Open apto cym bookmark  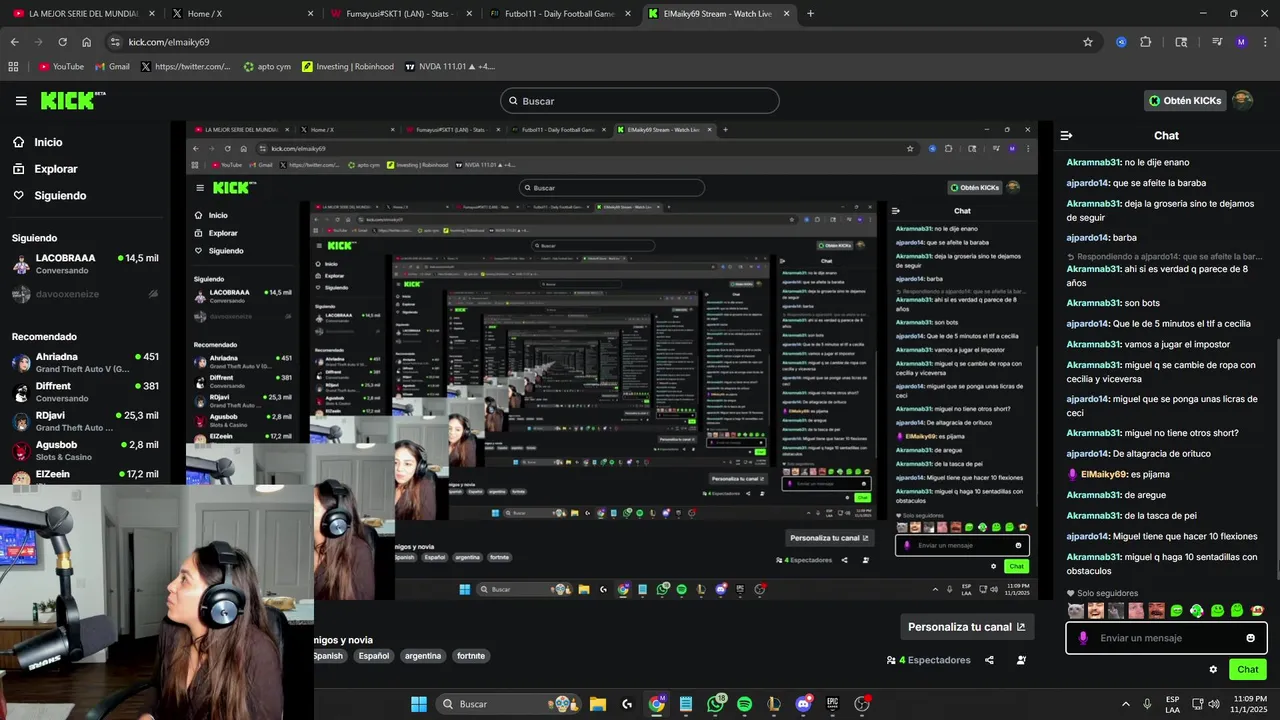pyautogui.click(x=267, y=67)
